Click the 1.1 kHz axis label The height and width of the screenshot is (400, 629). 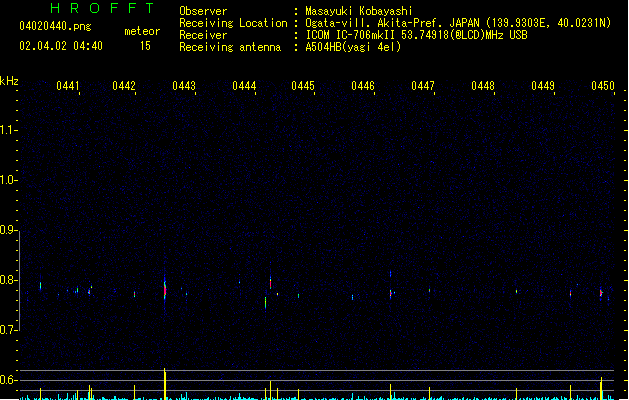pyautogui.click(x=8, y=130)
